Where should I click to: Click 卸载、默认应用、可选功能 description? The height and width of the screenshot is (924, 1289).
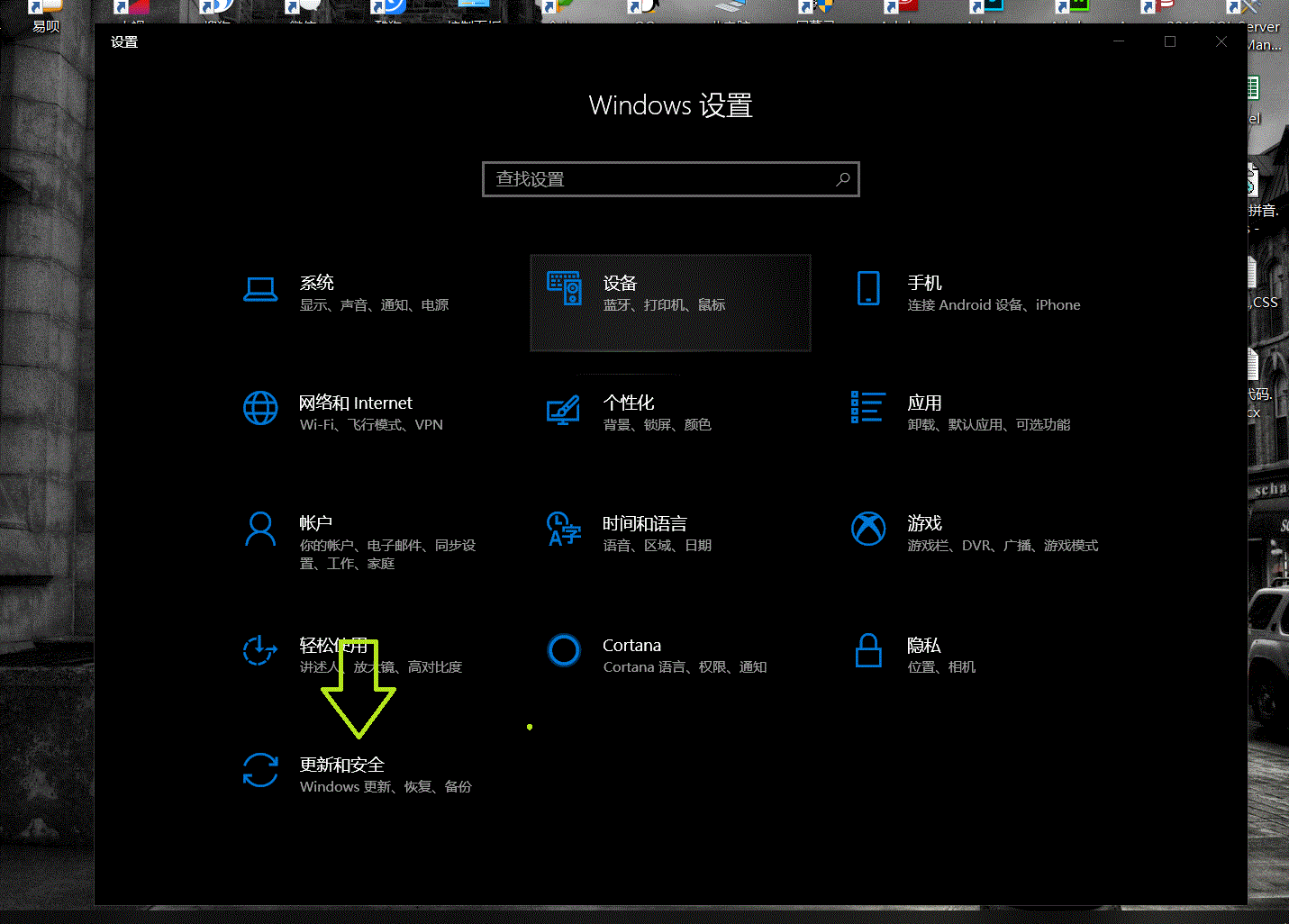(989, 425)
